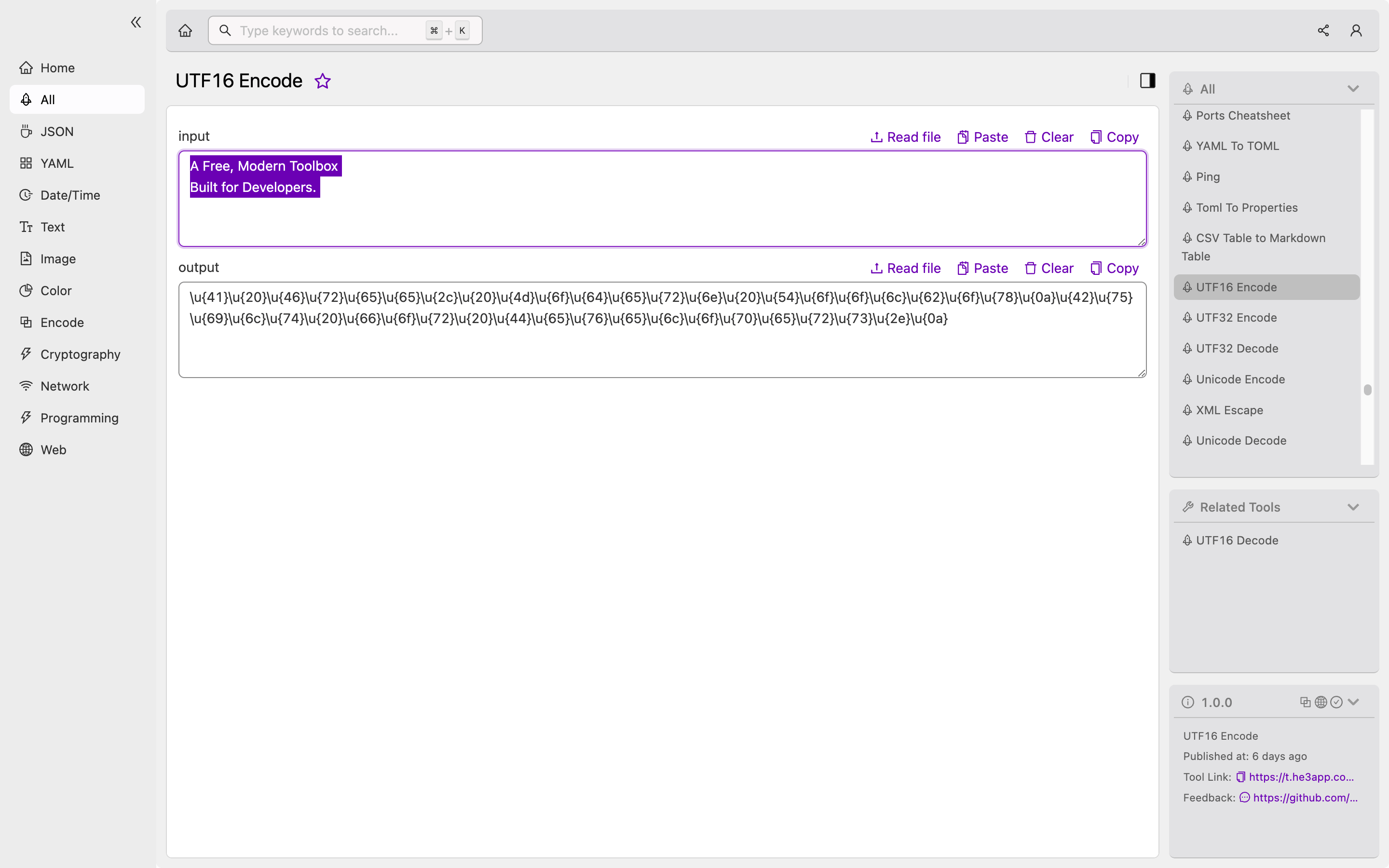Select the Encode menu category

click(62, 322)
